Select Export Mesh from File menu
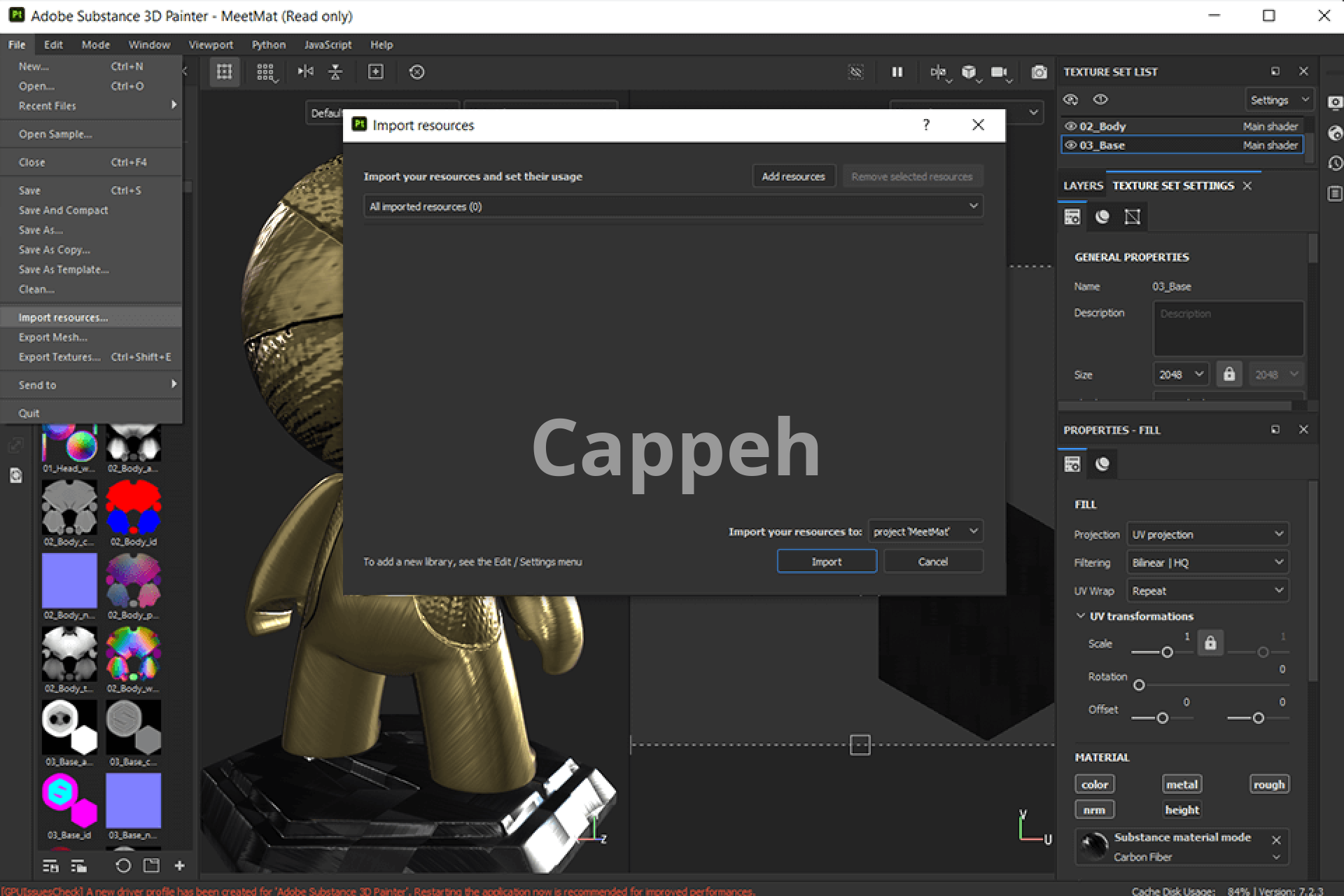Image resolution: width=1344 pixels, height=896 pixels. point(53,337)
